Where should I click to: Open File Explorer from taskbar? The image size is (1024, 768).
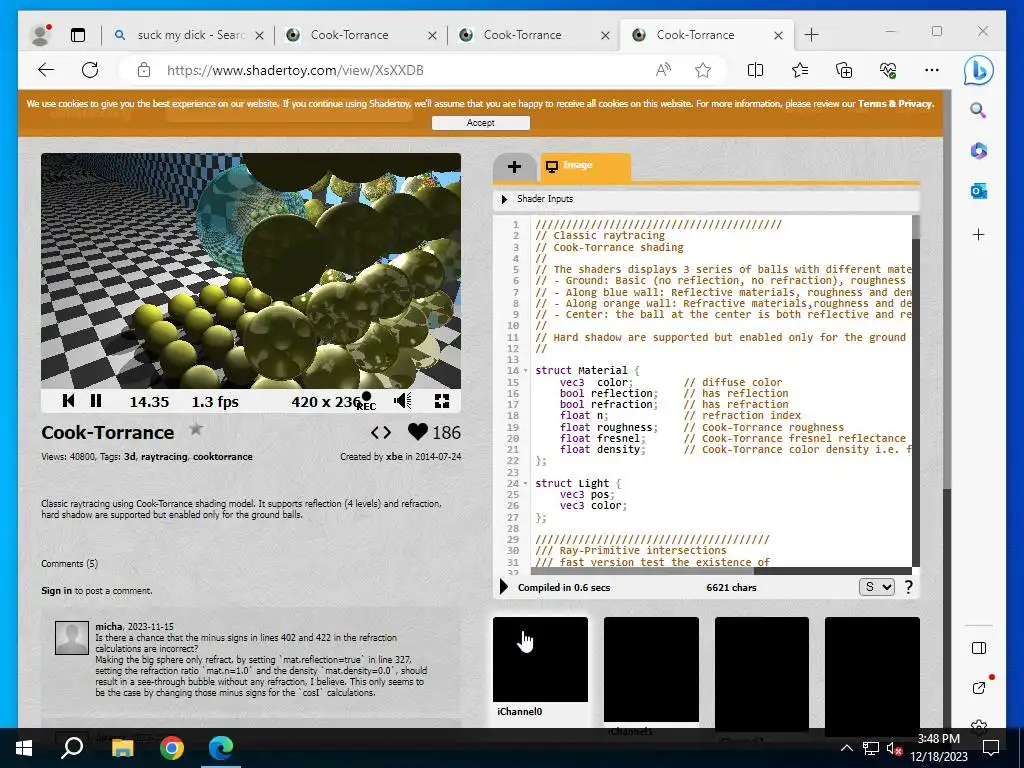(122, 748)
